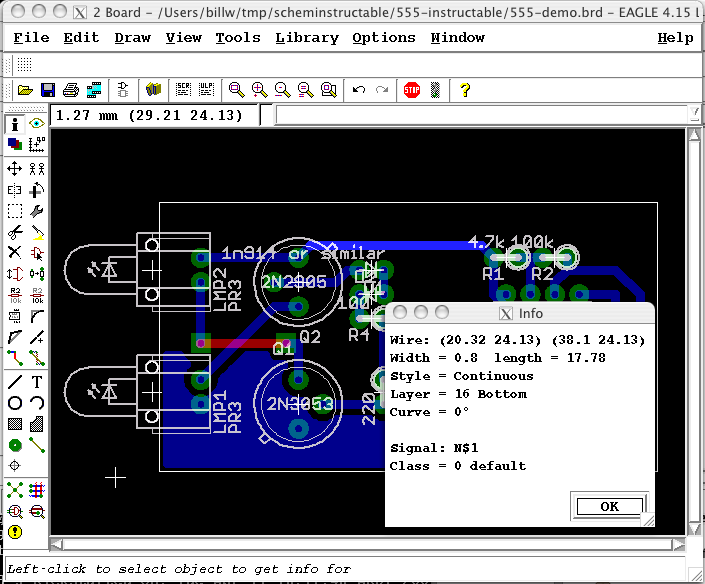The image size is (705, 584).
Task: Select the Rotate tool
Action: [x=36, y=190]
